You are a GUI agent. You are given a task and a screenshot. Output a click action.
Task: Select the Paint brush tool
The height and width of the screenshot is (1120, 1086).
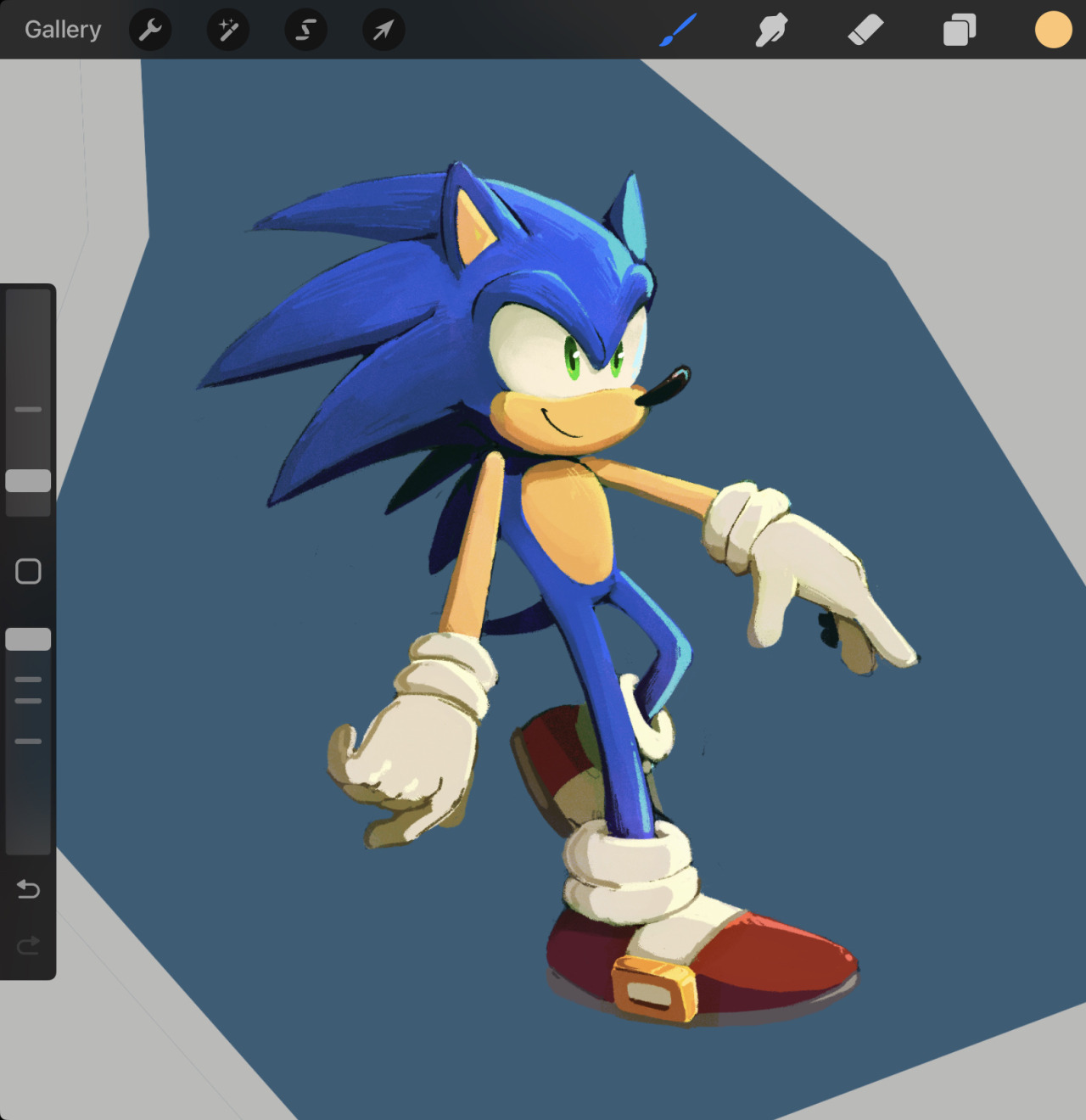pyautogui.click(x=678, y=31)
